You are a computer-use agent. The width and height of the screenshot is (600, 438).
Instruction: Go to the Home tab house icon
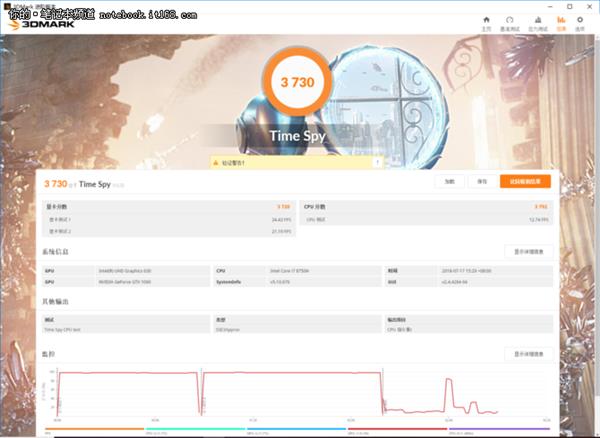(x=486, y=23)
